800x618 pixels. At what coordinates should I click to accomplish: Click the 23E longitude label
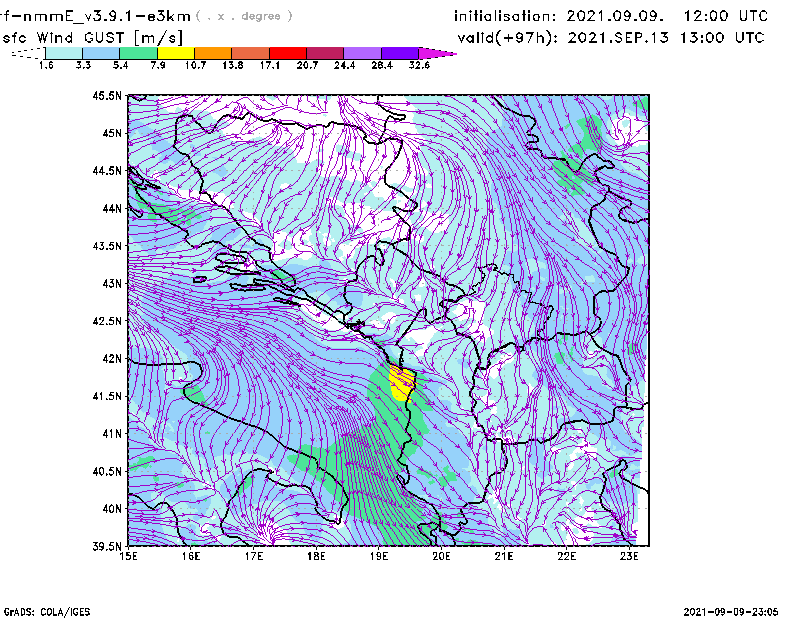coord(629,556)
